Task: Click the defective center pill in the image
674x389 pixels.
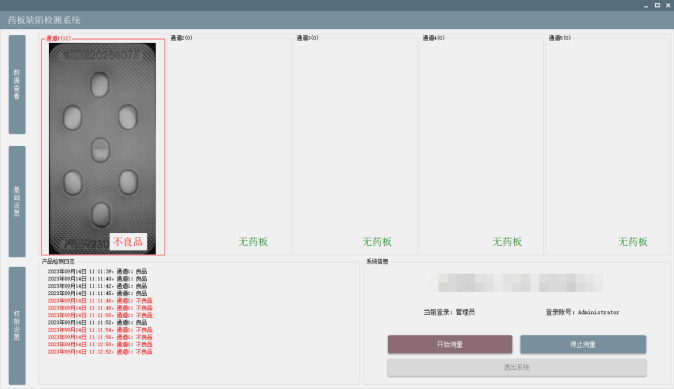Action: pyautogui.click(x=101, y=150)
